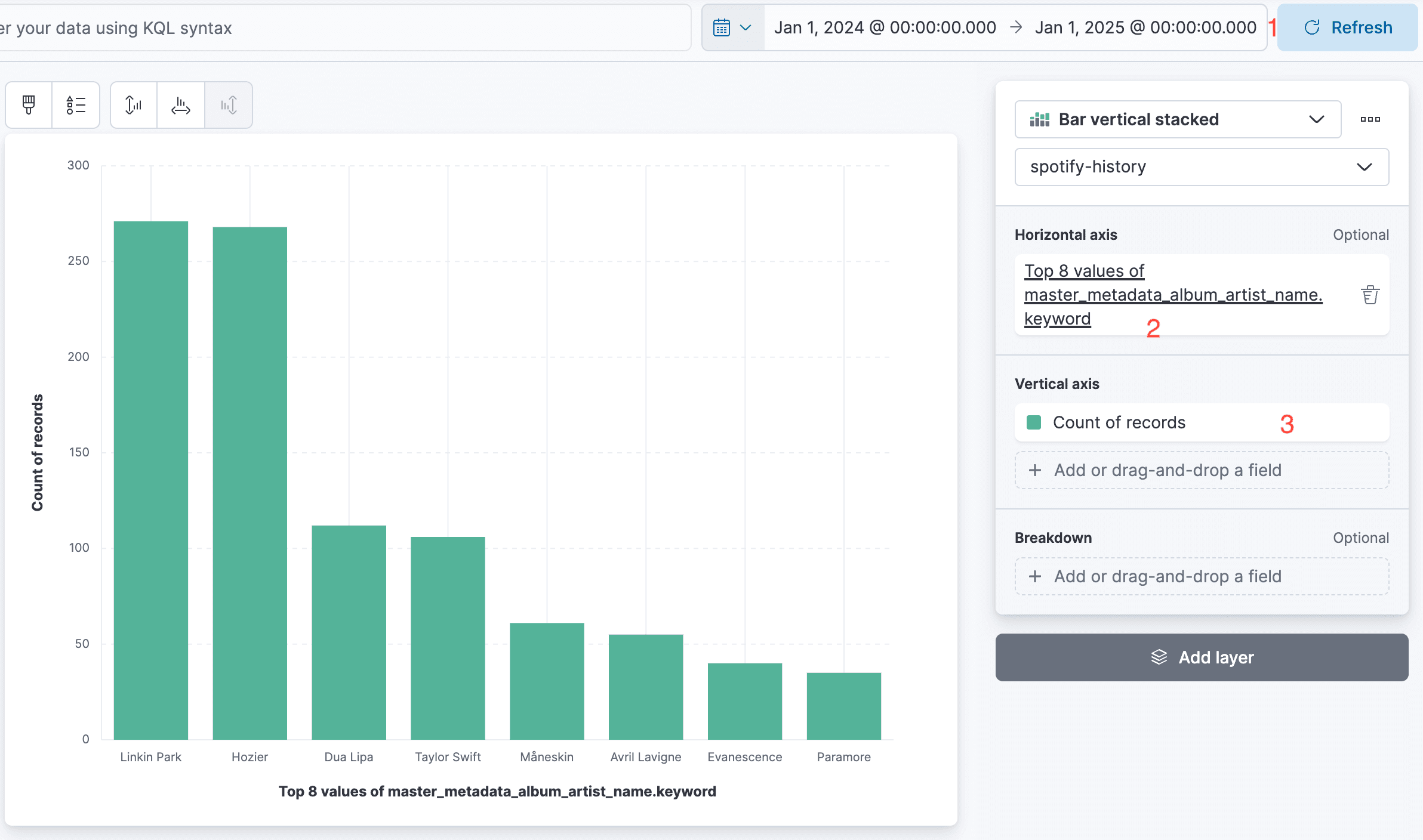Click the Count of records color swatch
Viewport: 1423px width, 840px height.
1034,422
